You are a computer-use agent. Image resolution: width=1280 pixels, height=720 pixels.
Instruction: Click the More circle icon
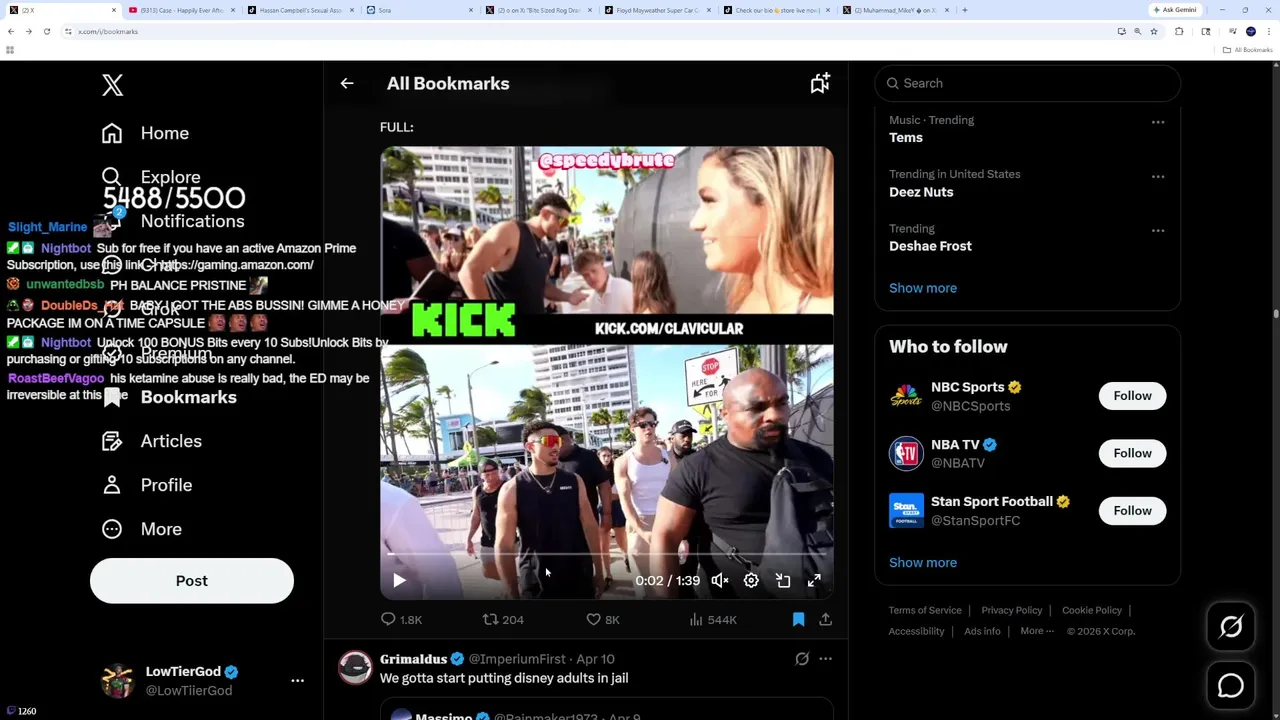(112, 529)
